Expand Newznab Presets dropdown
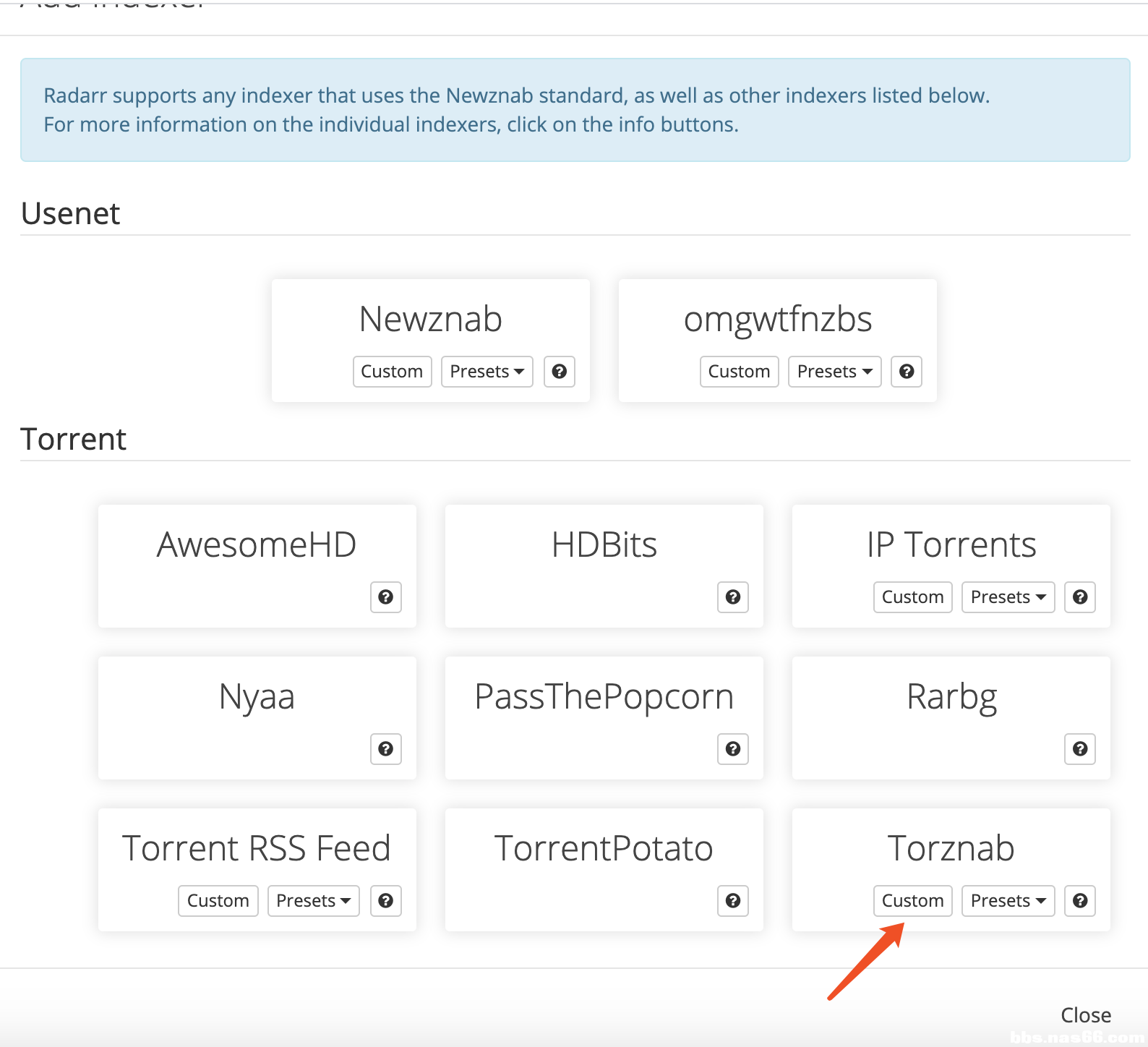 pyautogui.click(x=487, y=372)
